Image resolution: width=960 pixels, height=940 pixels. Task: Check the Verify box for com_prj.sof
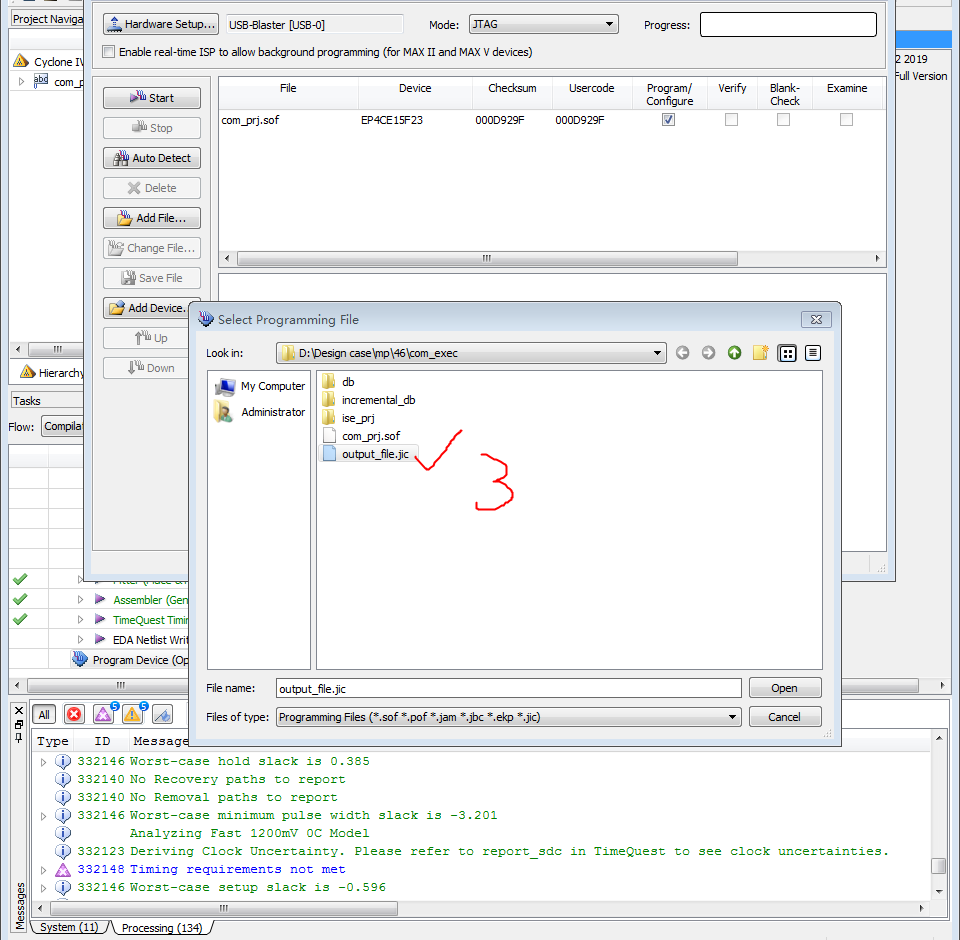pyautogui.click(x=731, y=119)
